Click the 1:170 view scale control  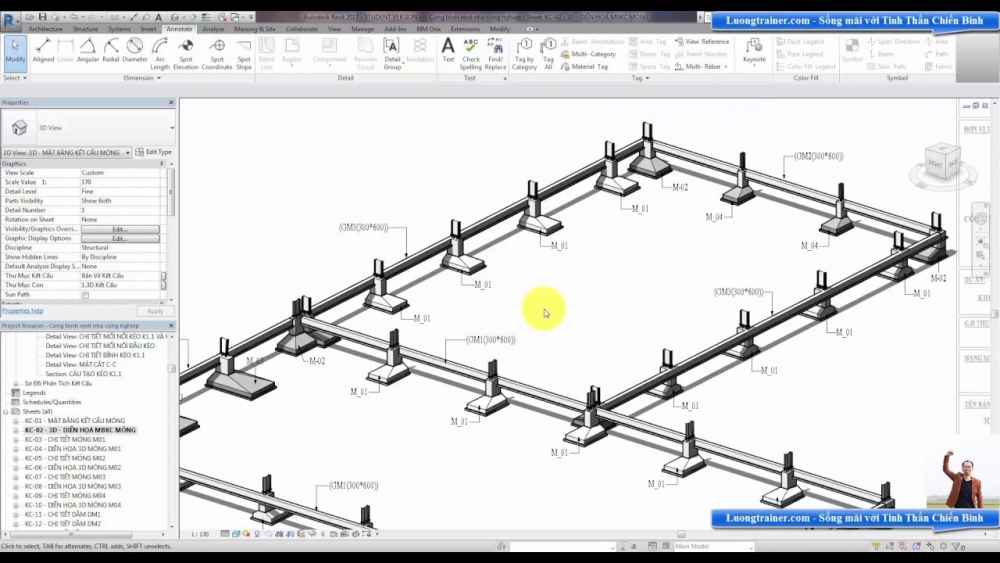pyautogui.click(x=200, y=534)
